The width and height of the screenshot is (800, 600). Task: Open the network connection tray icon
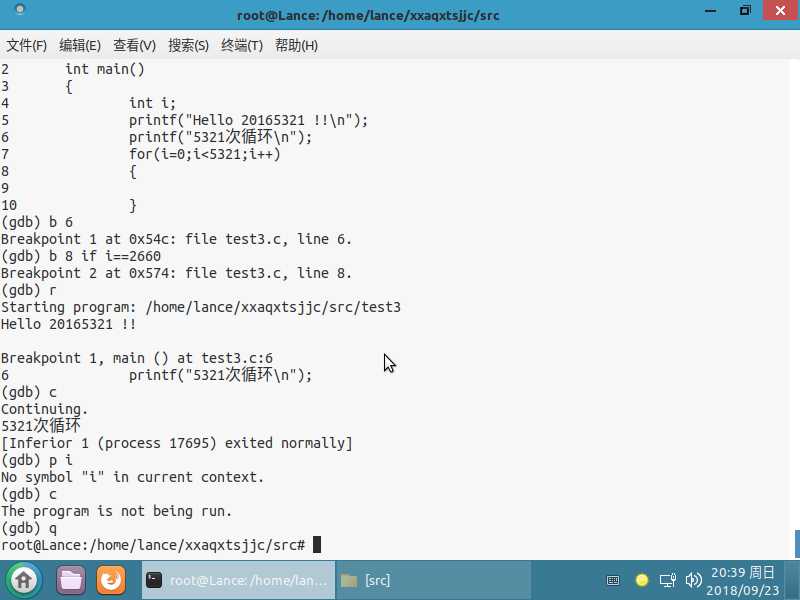point(667,580)
